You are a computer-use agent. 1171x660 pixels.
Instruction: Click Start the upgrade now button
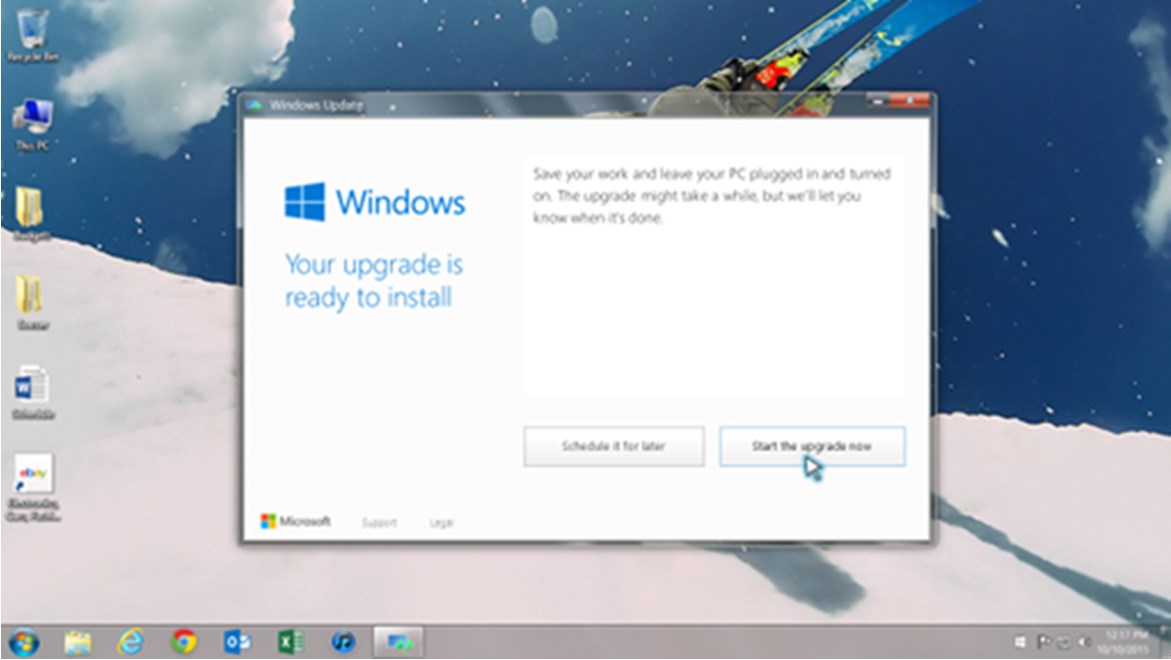click(812, 446)
